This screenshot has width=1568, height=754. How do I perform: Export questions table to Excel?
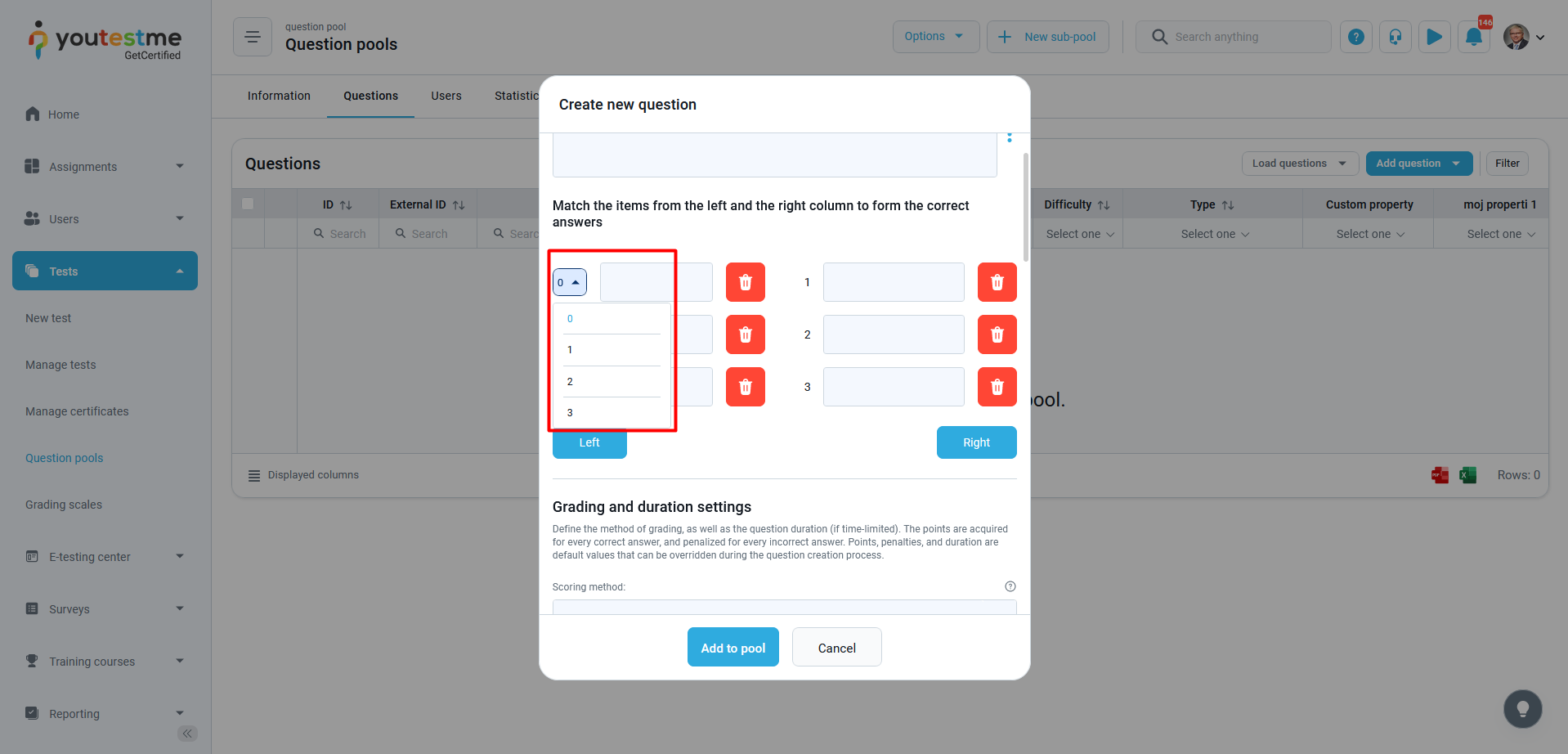coord(1467,475)
